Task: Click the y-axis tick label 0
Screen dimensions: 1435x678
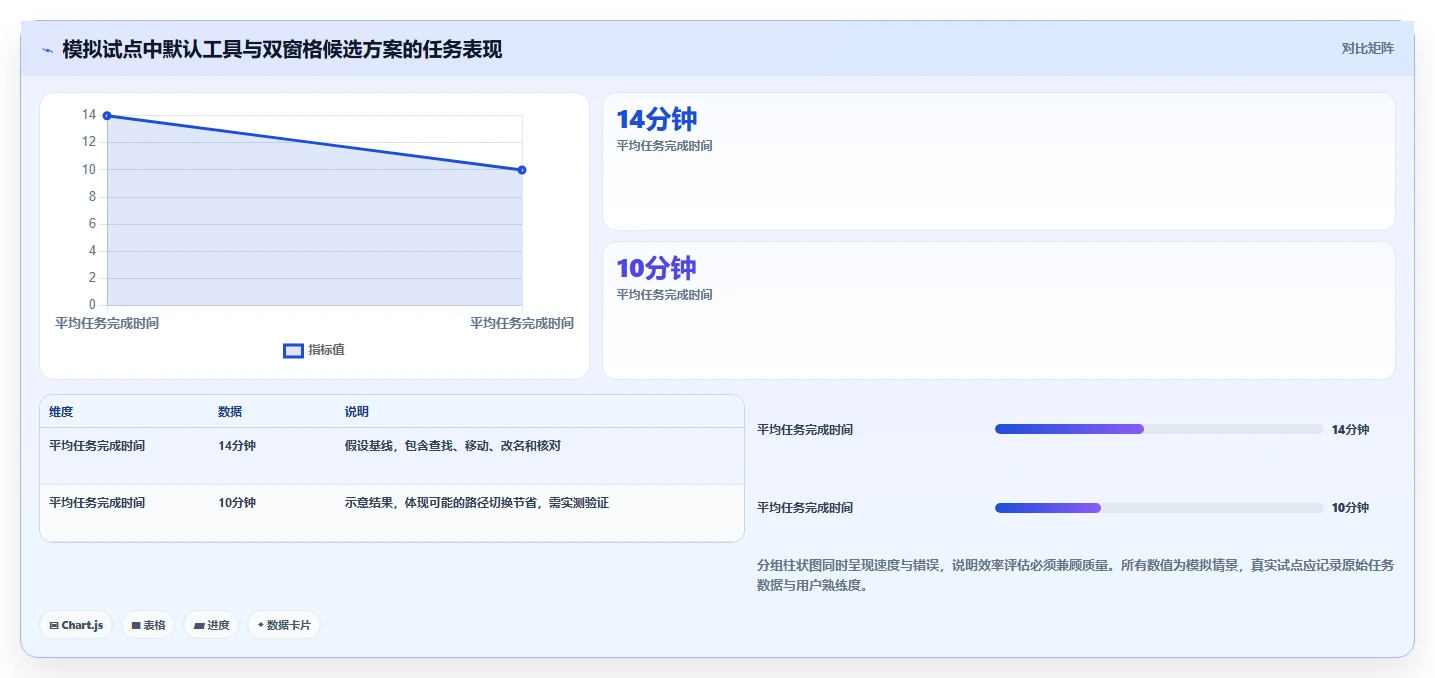Action: pyautogui.click(x=93, y=305)
